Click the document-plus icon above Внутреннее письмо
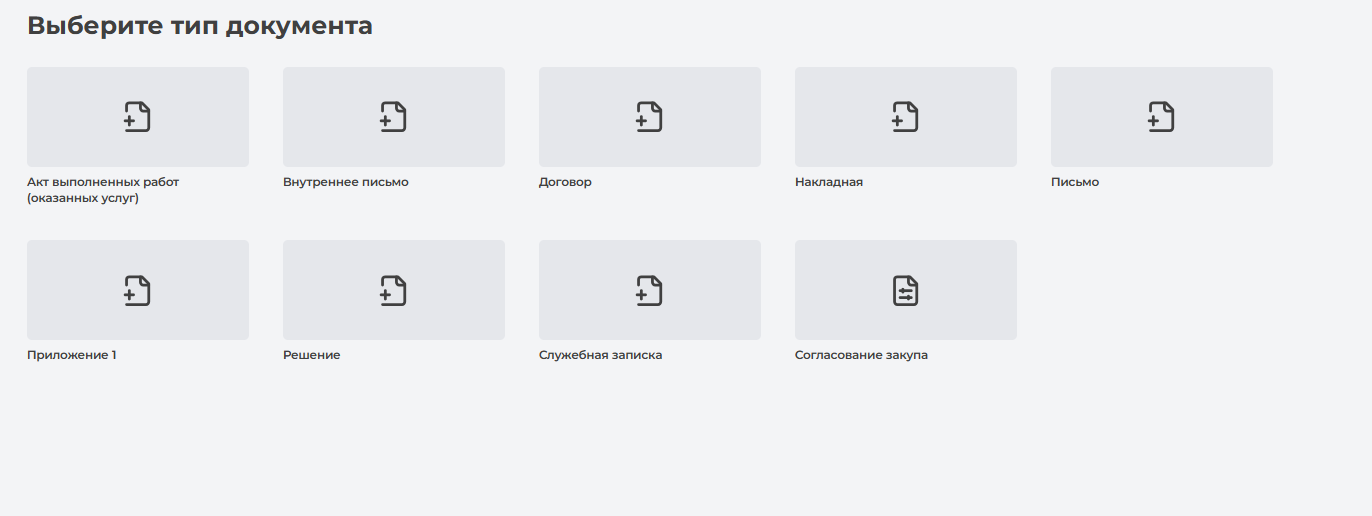Viewport: 1372px width, 516px height. click(393, 117)
